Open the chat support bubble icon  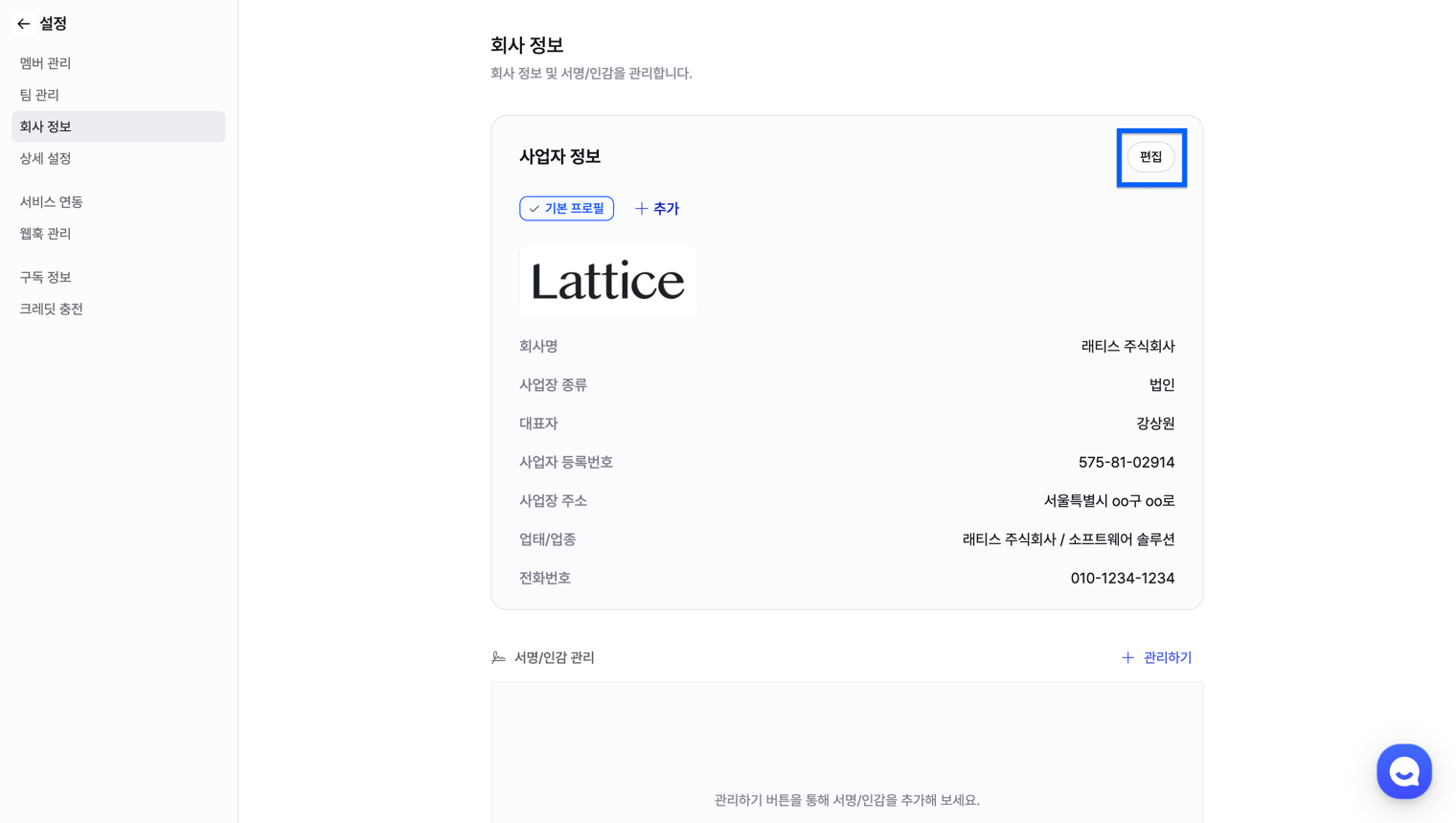(1403, 771)
